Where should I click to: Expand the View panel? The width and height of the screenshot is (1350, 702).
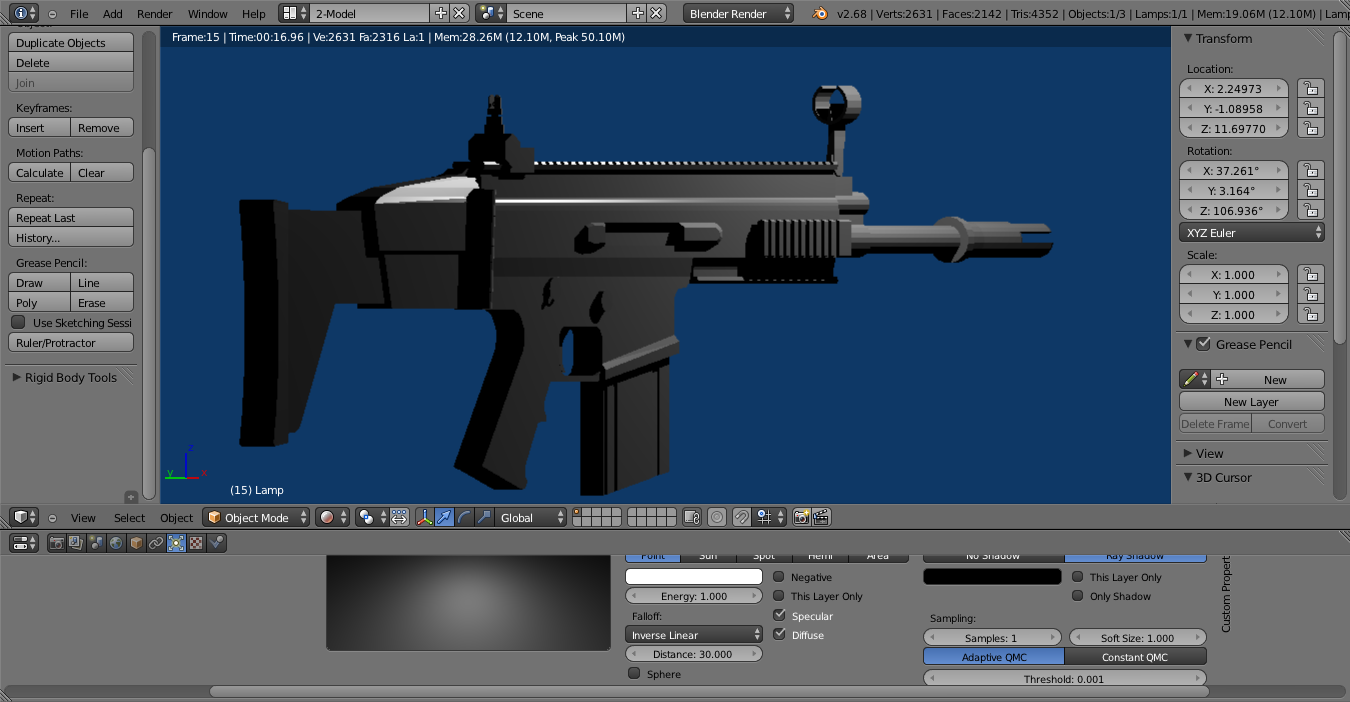tap(1188, 453)
